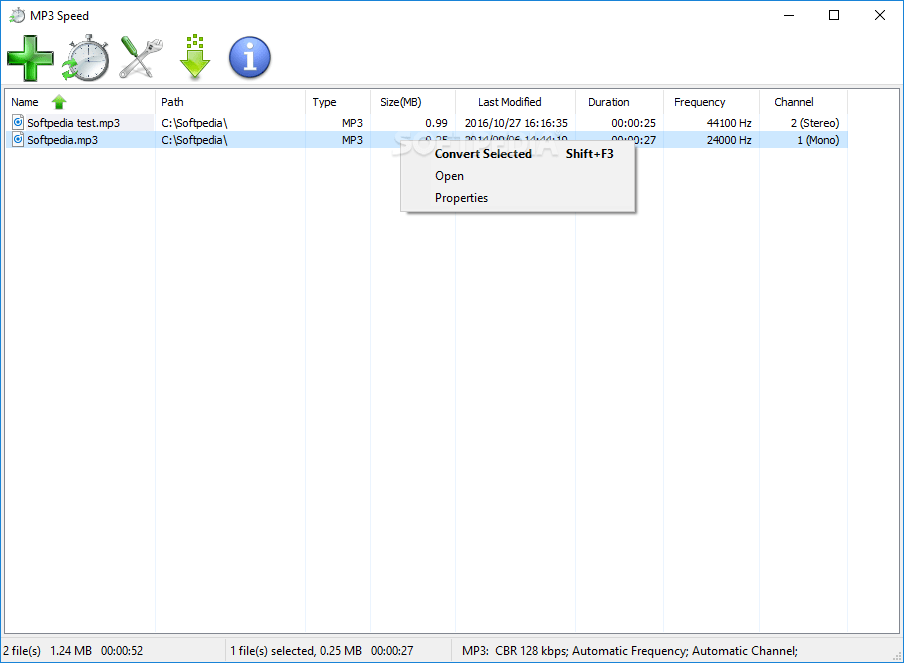View About dialog with blue info icon
Viewport: 904px width, 663px height.
[x=249, y=57]
